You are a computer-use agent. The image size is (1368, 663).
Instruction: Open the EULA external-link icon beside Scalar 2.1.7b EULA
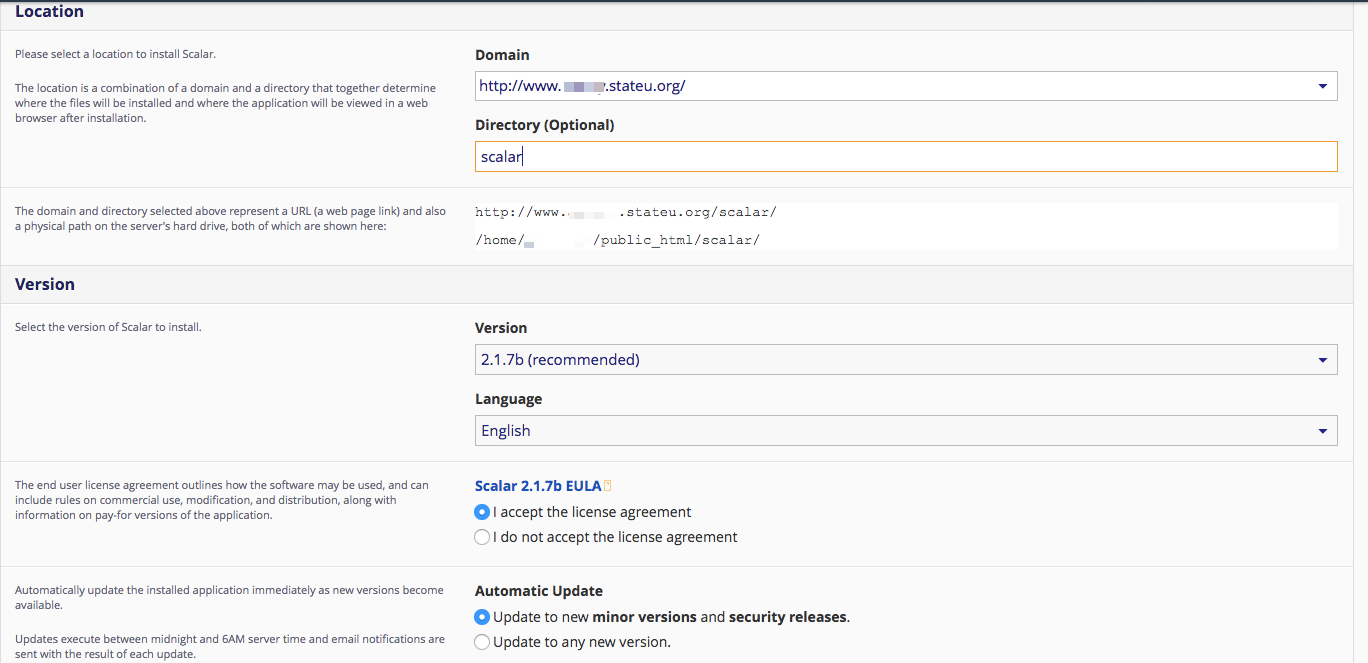pos(608,486)
